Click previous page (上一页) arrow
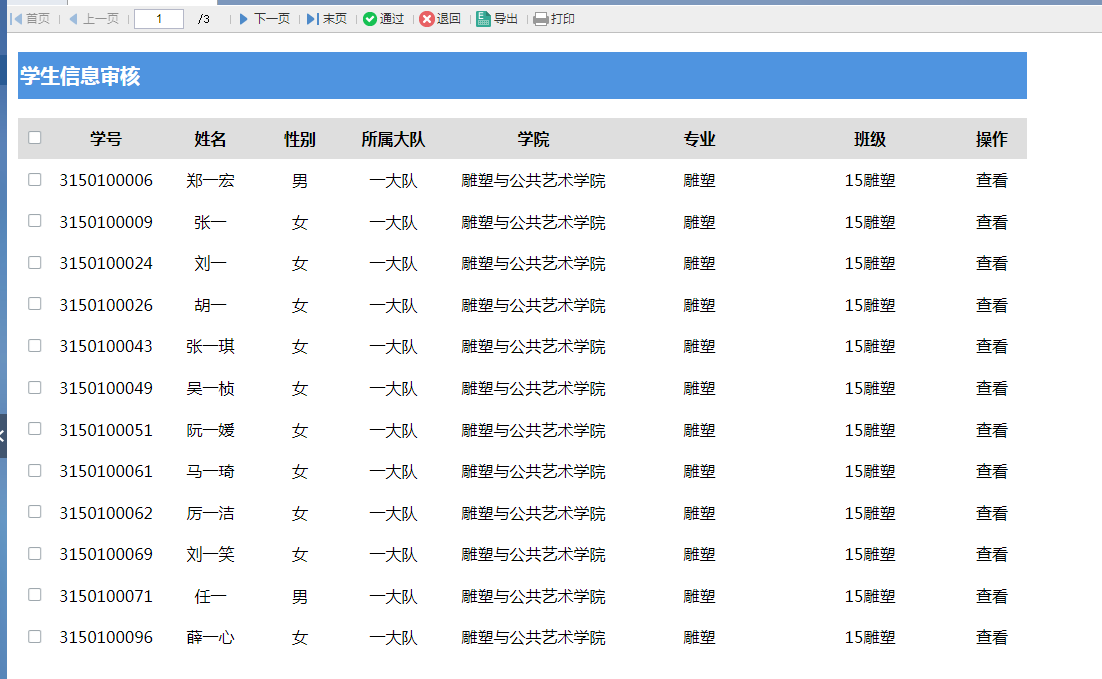Image resolution: width=1102 pixels, height=679 pixels. pos(73,19)
